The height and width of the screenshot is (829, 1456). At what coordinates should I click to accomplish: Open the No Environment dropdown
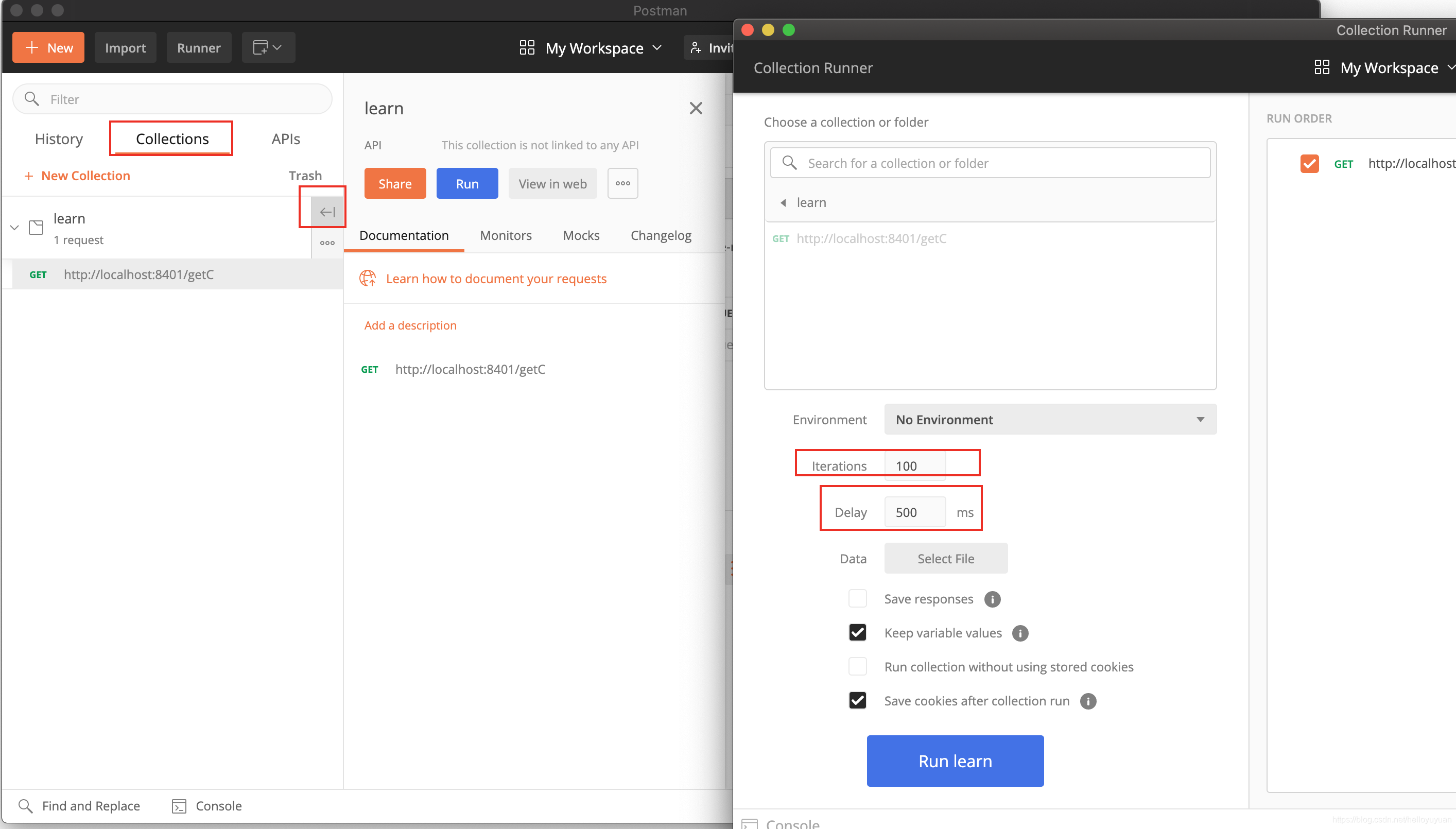(x=1050, y=420)
